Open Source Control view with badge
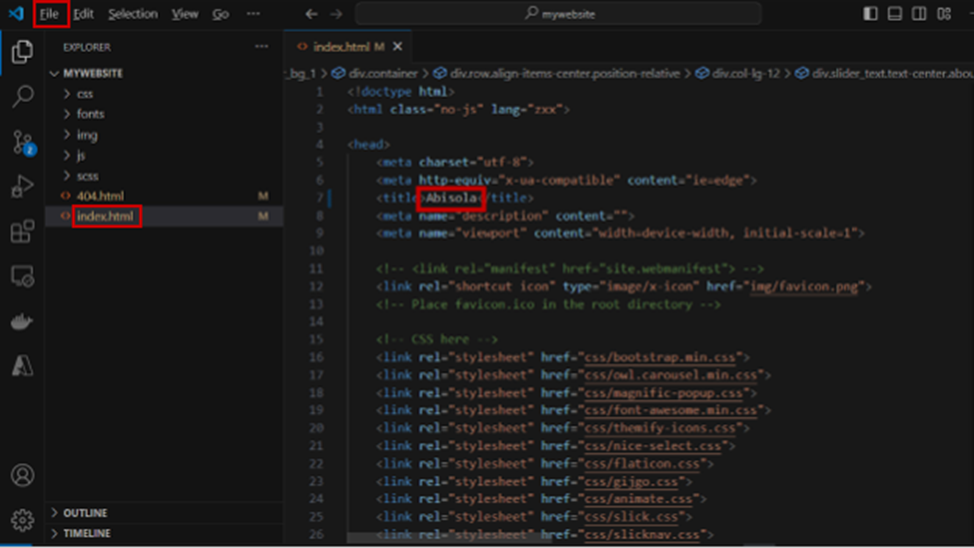Screen dimensions: 974x548 coord(22,142)
